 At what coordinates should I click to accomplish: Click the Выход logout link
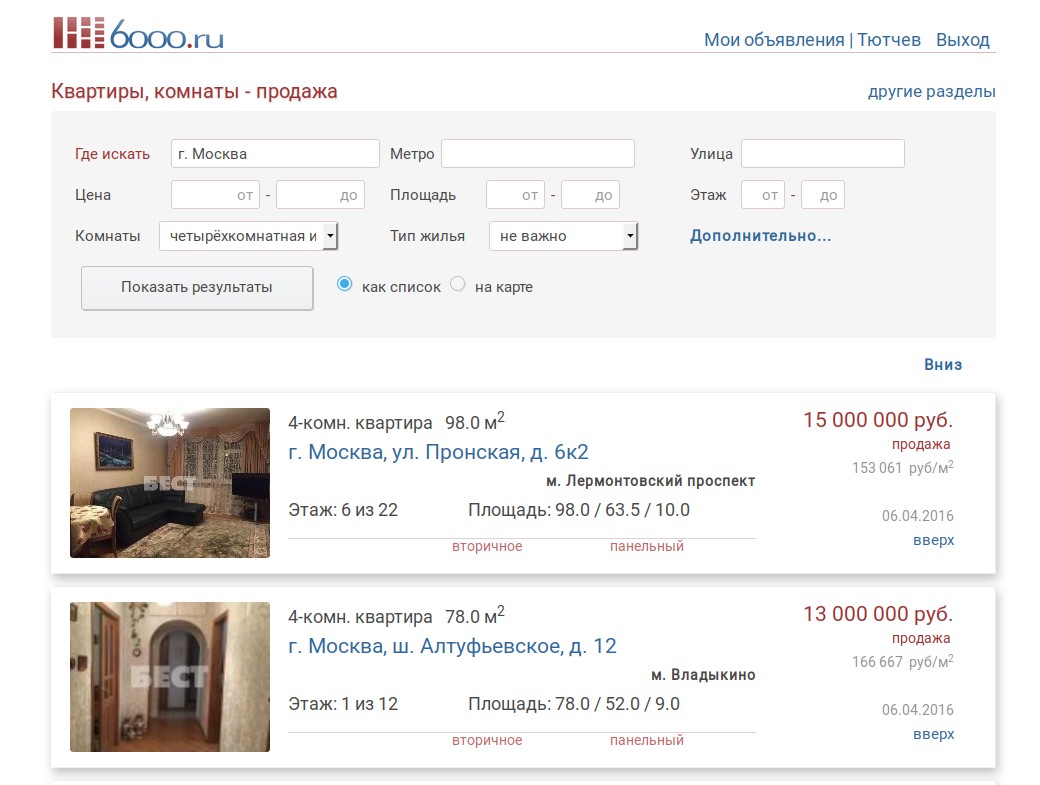(962, 40)
